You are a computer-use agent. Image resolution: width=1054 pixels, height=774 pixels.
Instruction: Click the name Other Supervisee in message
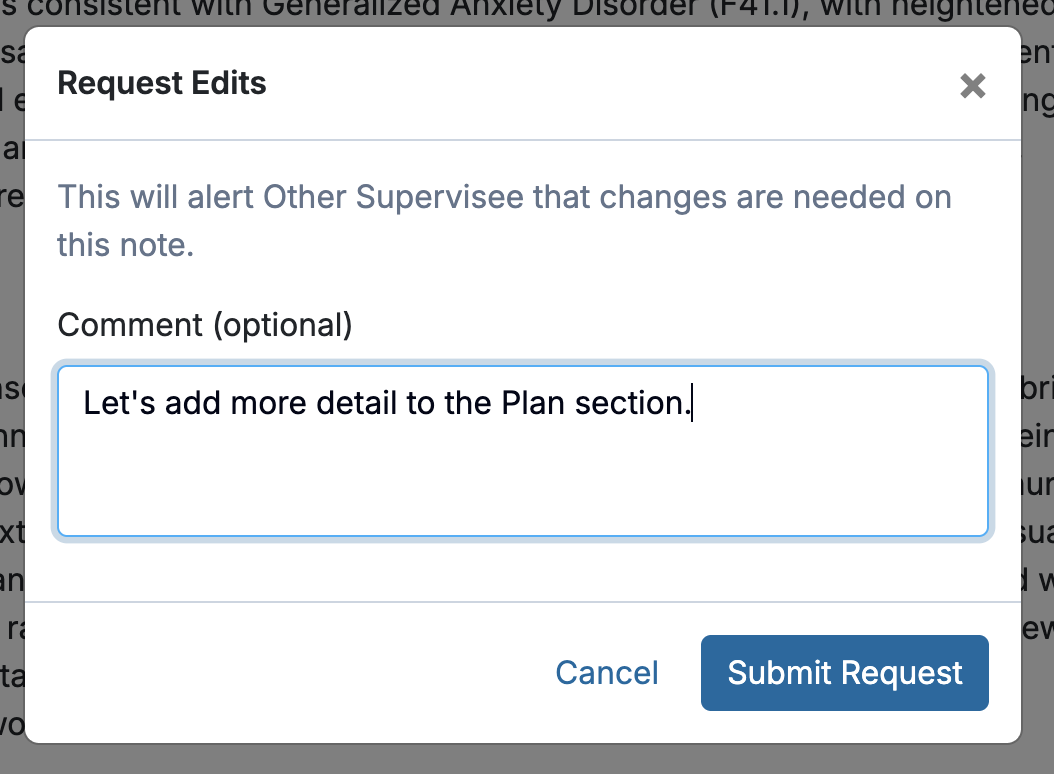(x=393, y=197)
